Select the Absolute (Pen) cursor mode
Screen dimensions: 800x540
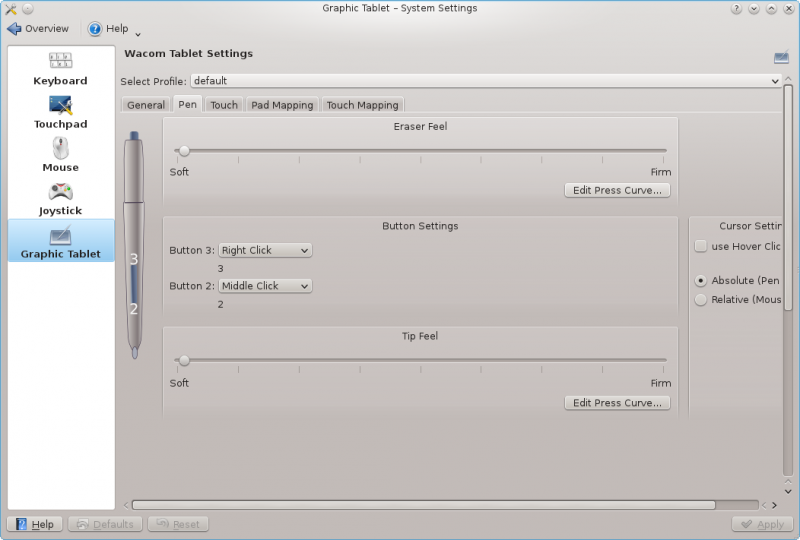(701, 280)
